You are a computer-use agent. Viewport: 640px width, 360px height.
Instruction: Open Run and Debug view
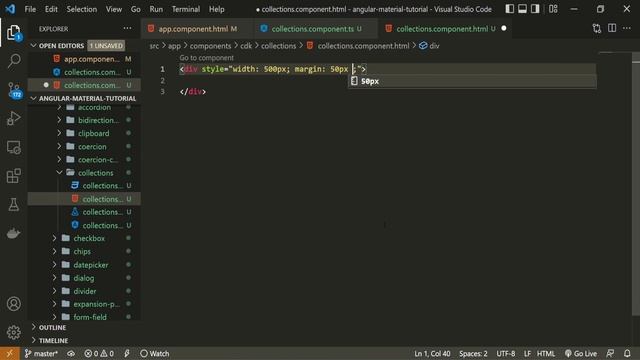coord(13,118)
